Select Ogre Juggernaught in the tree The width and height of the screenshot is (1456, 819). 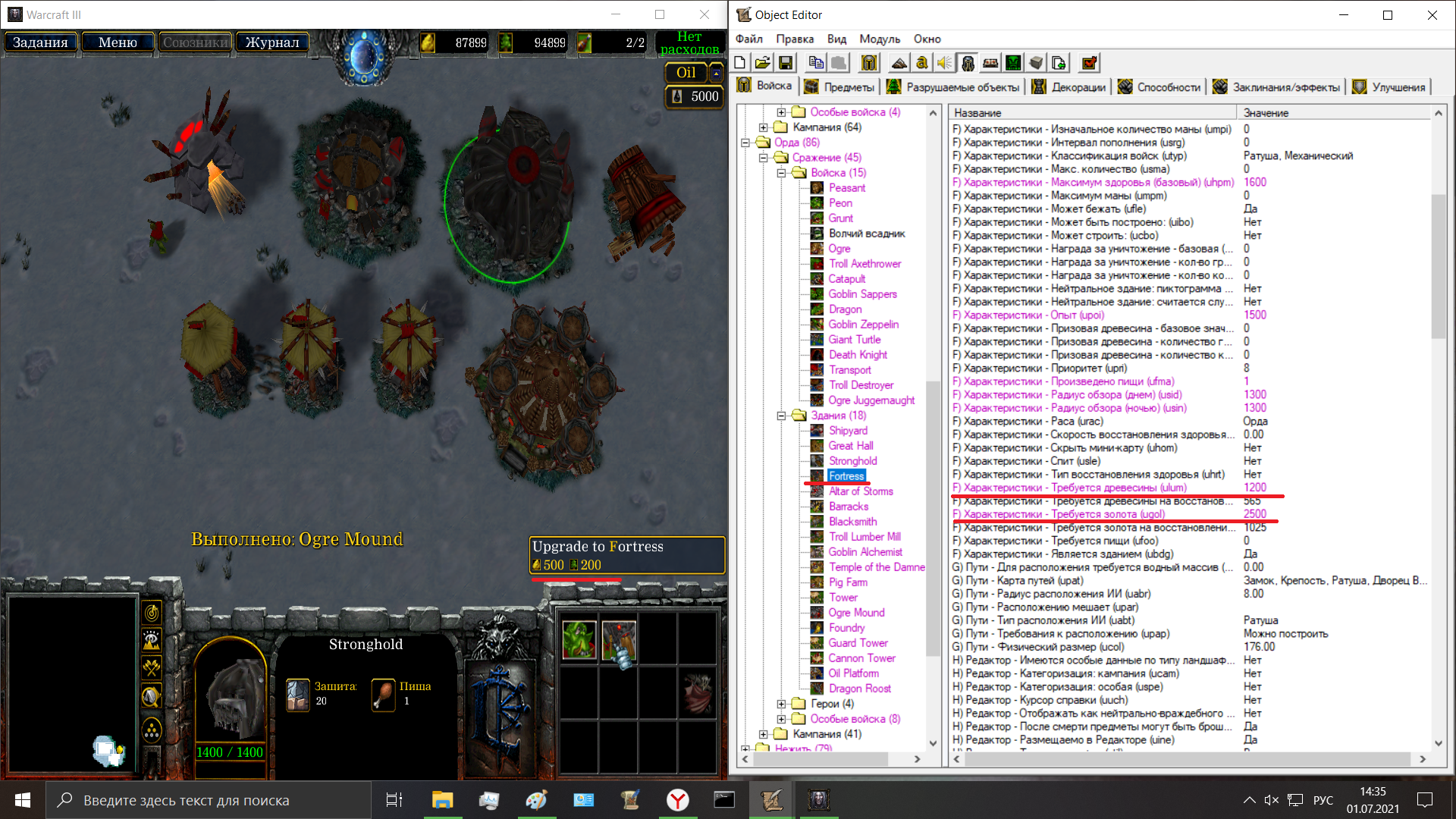(871, 400)
